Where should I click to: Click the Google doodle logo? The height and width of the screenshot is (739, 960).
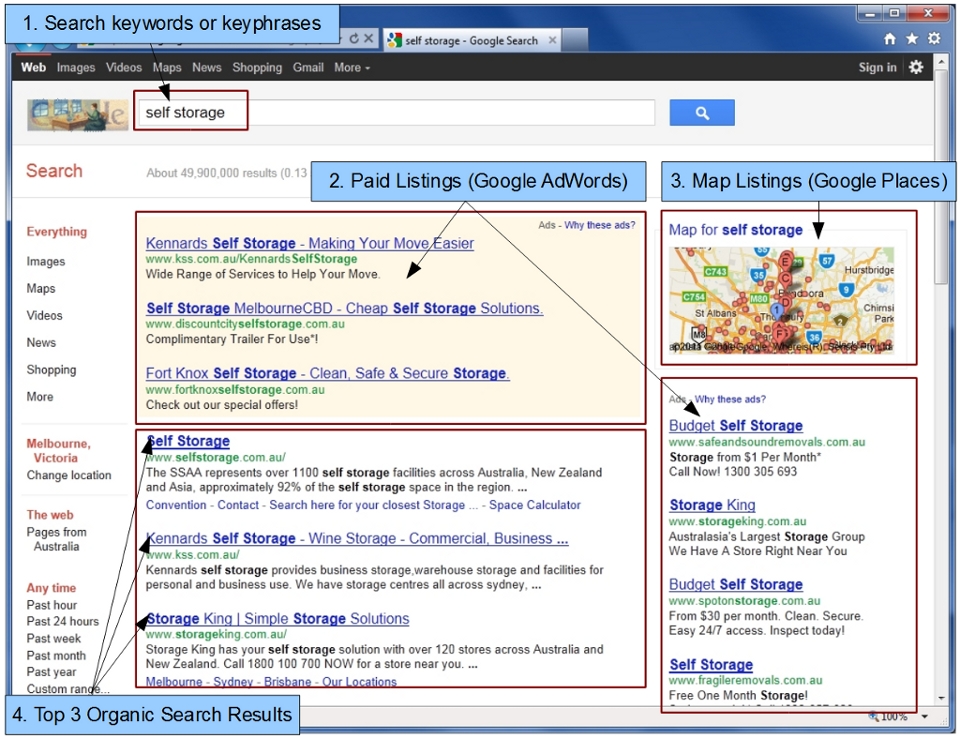(76, 113)
